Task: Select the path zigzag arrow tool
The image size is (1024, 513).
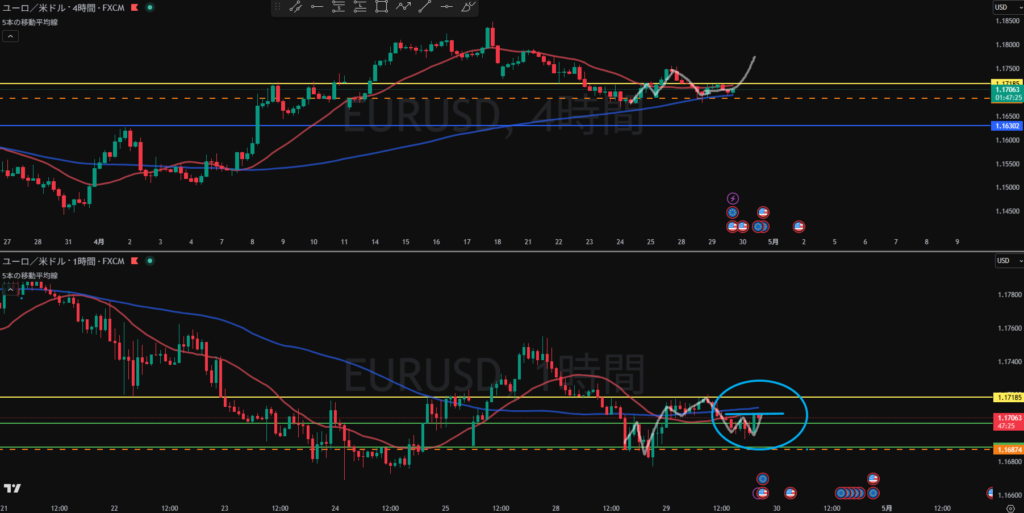Action: tap(404, 7)
